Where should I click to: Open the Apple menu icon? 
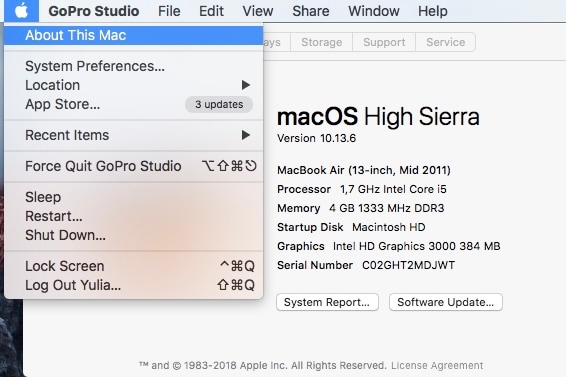(21, 11)
